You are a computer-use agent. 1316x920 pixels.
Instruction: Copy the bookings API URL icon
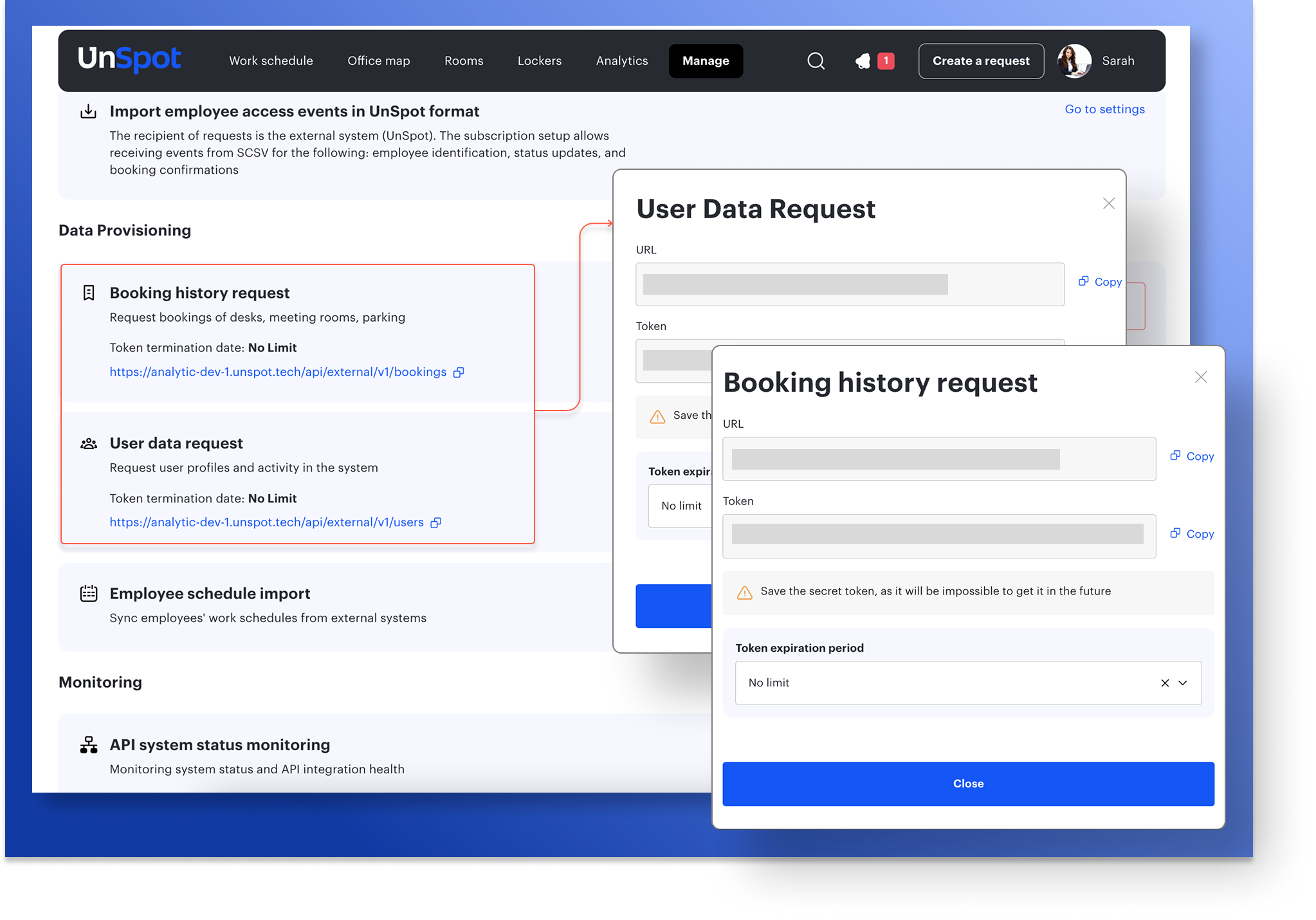pyautogui.click(x=459, y=373)
